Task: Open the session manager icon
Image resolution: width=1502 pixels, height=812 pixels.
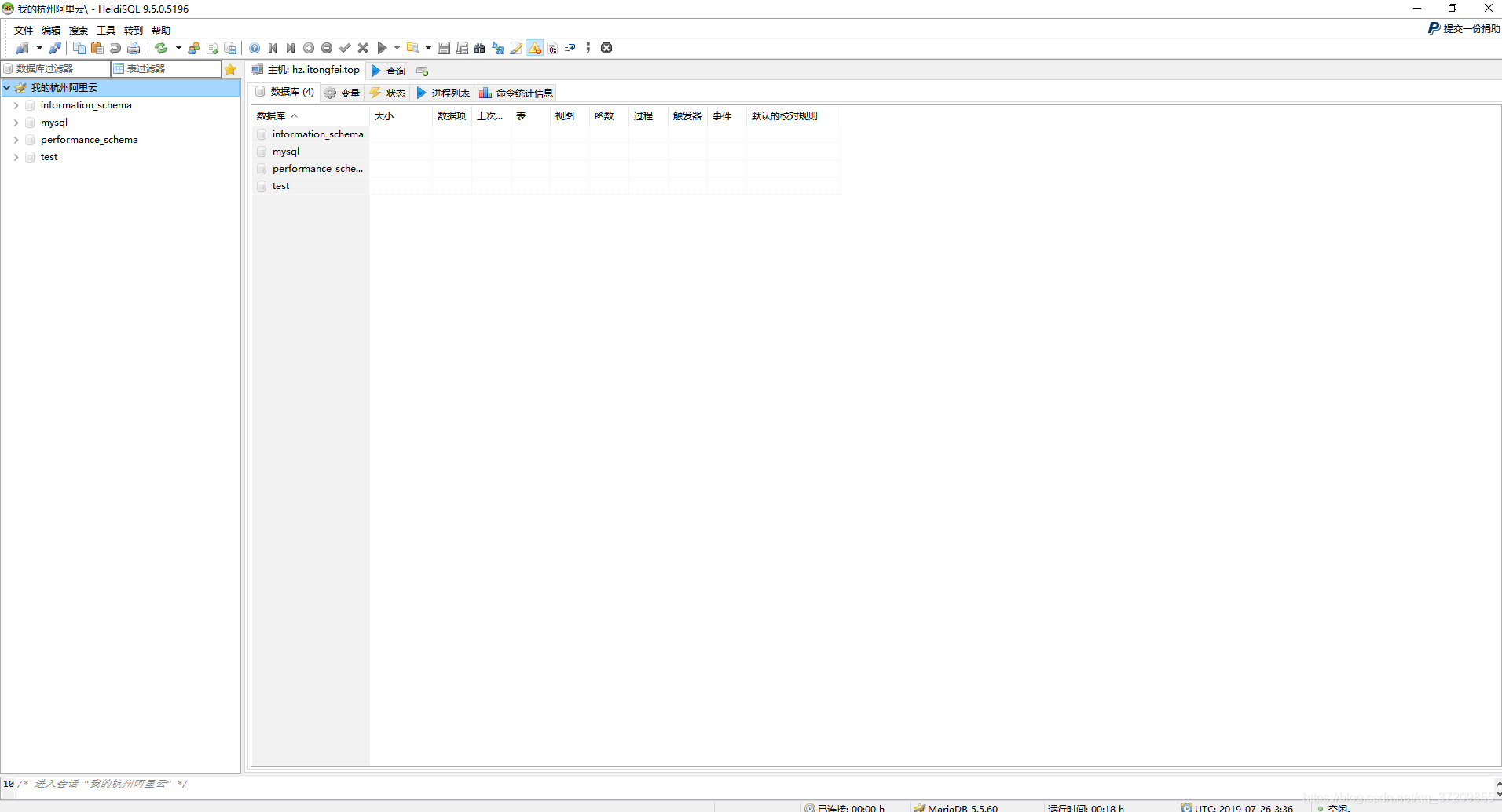Action: (22, 48)
